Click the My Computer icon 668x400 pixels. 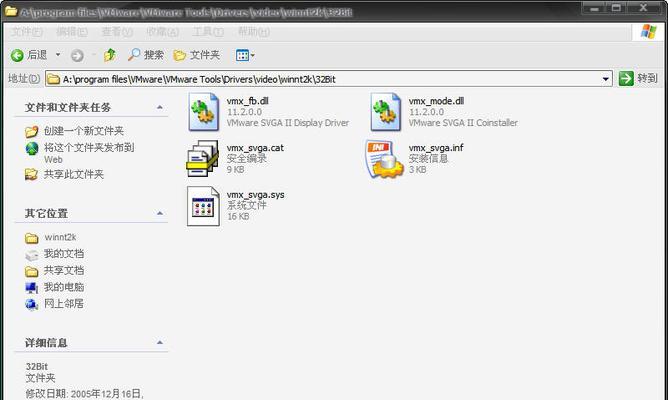pos(32,288)
